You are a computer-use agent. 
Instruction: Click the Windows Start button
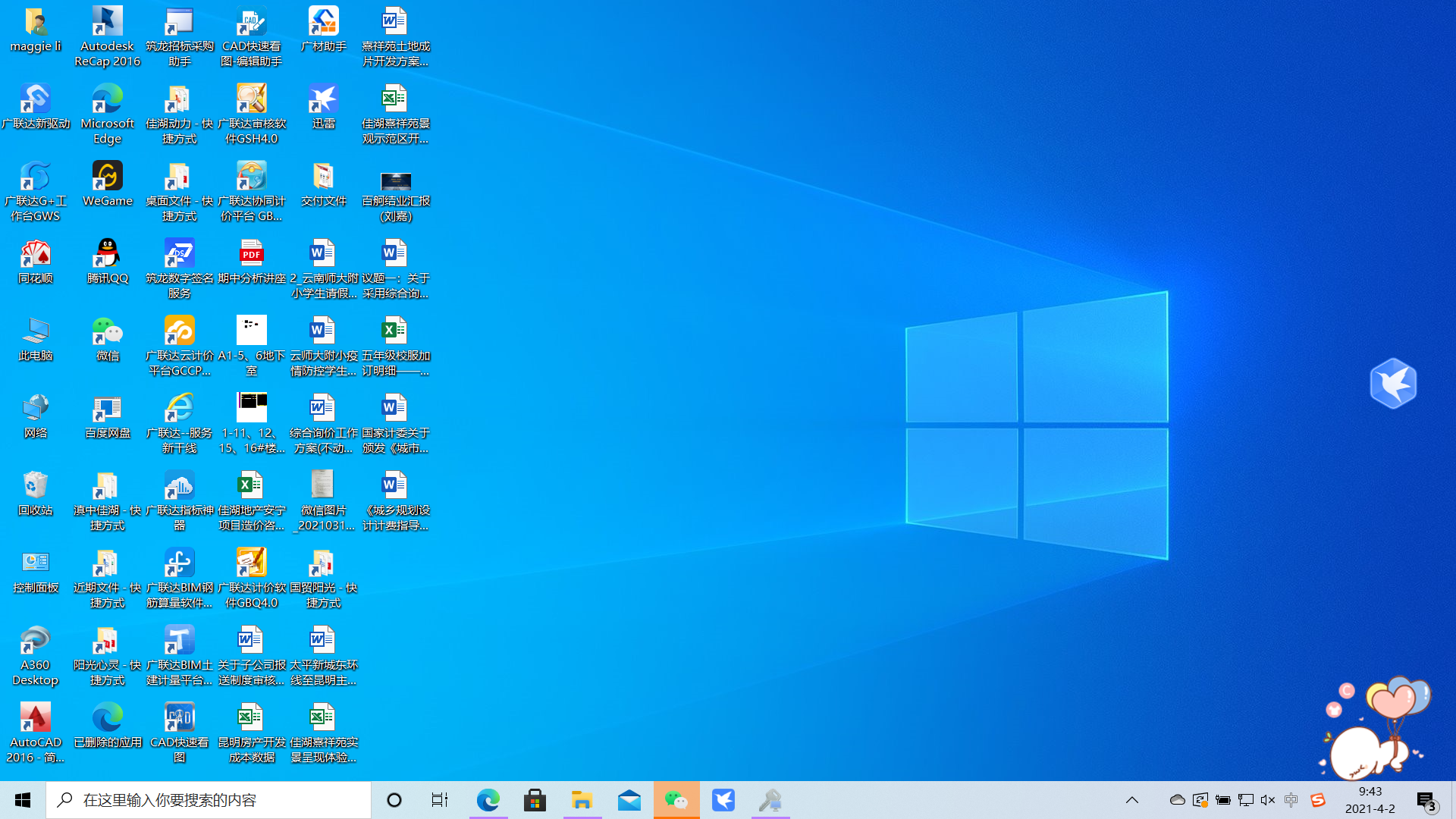tap(23, 800)
